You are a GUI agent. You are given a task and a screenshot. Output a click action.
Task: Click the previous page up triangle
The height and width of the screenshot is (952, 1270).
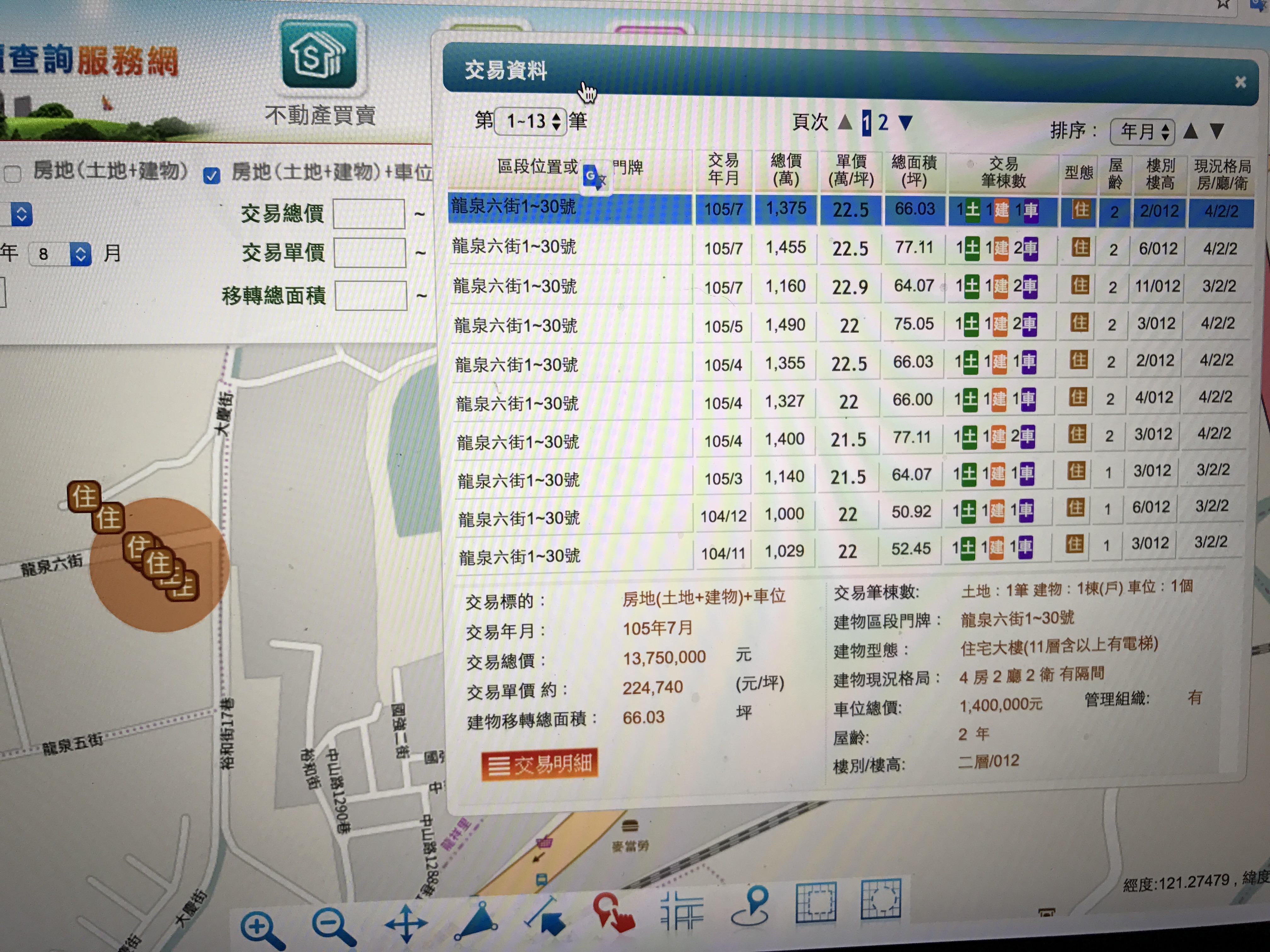coord(844,122)
